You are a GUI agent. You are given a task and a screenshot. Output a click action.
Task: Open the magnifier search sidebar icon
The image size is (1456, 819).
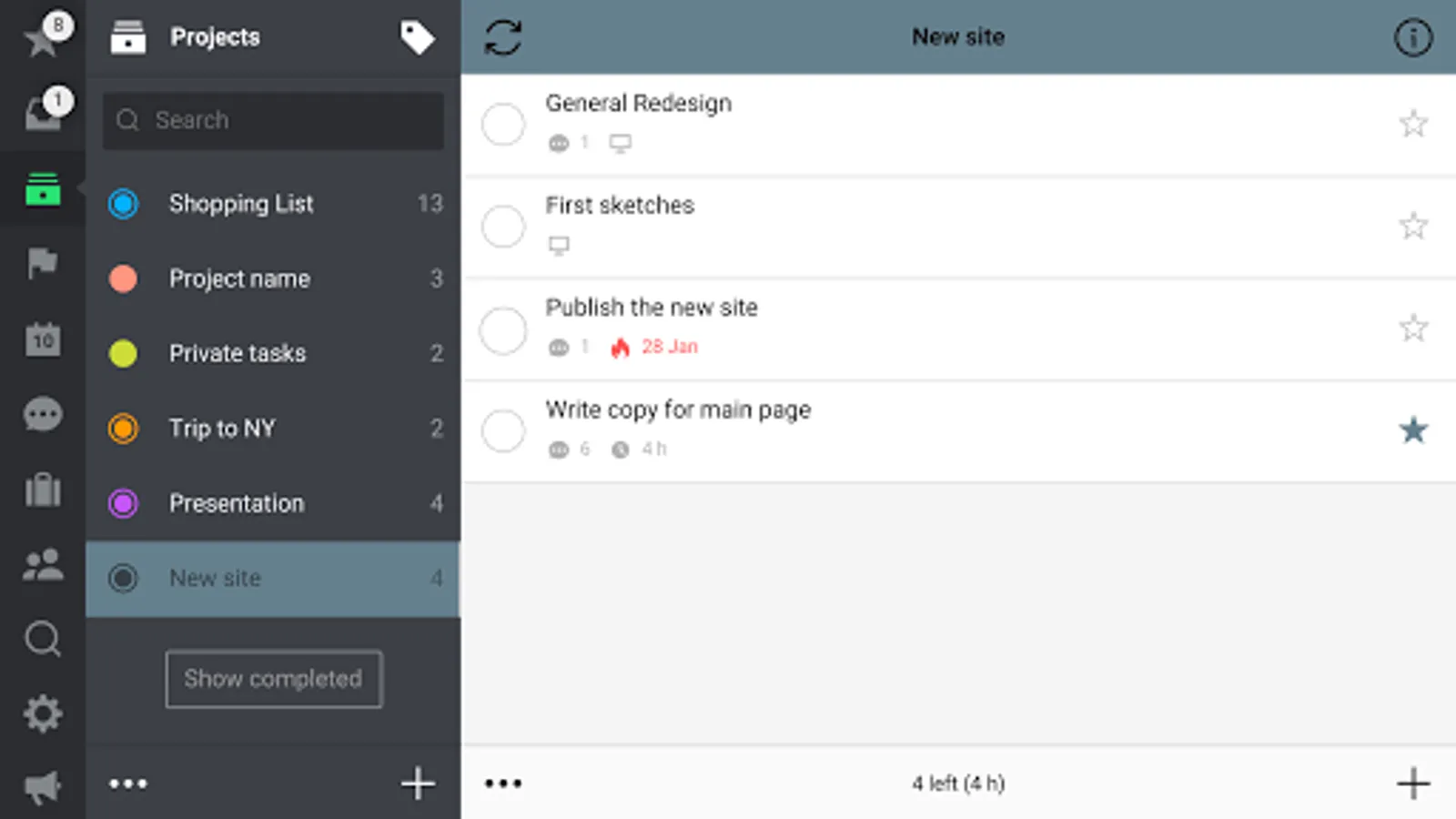click(x=43, y=640)
